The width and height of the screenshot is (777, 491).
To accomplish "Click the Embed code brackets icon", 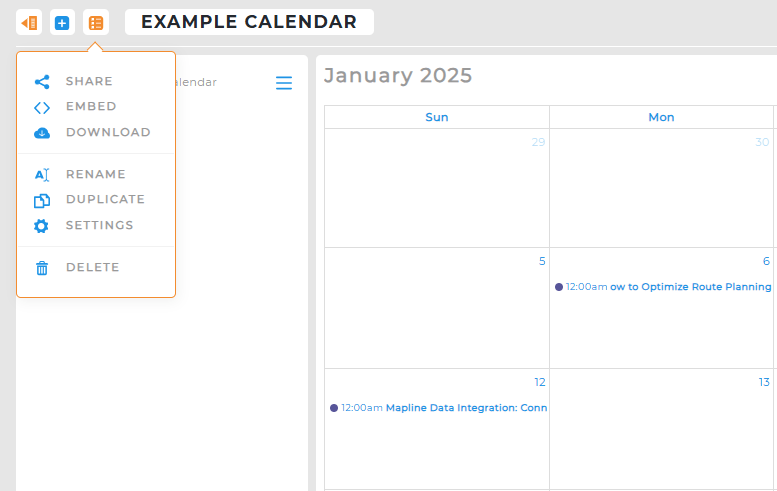I will coord(42,107).
